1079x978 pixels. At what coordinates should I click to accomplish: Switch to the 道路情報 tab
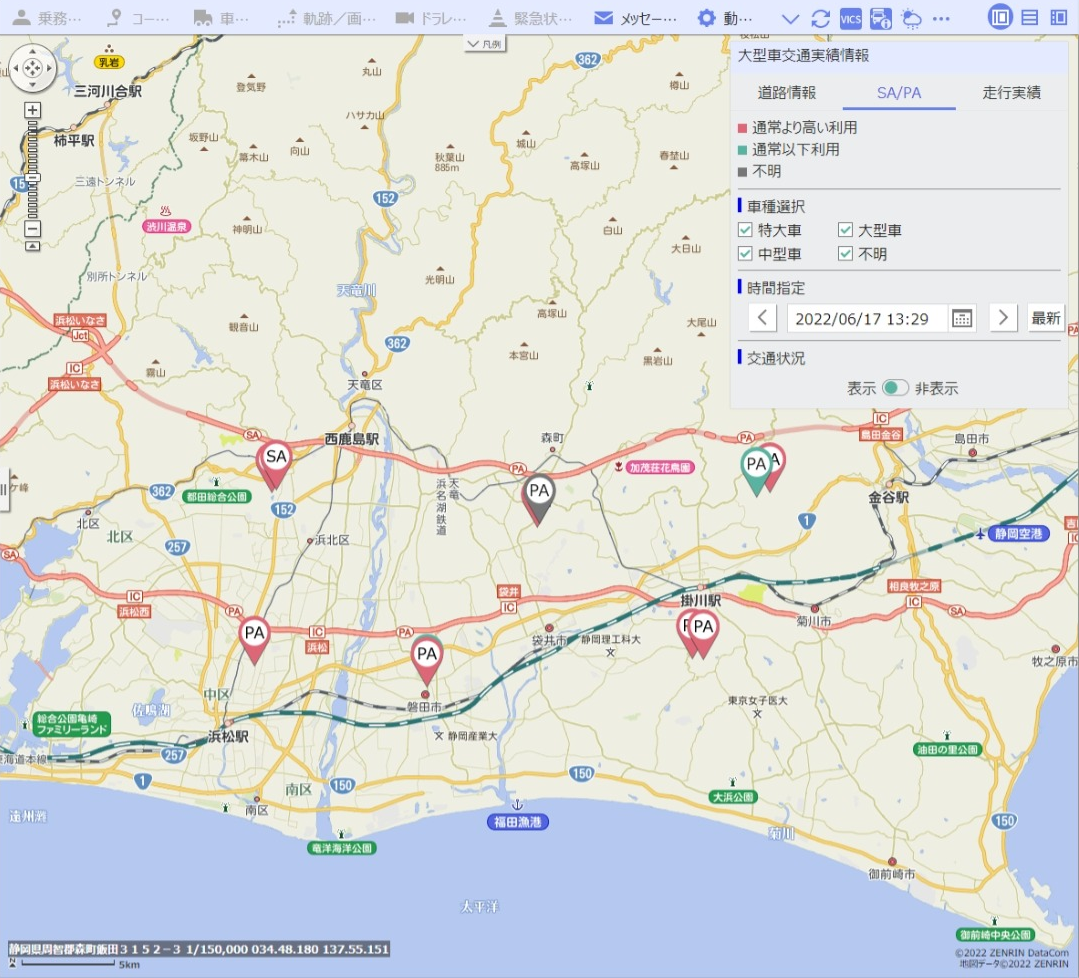tap(787, 93)
